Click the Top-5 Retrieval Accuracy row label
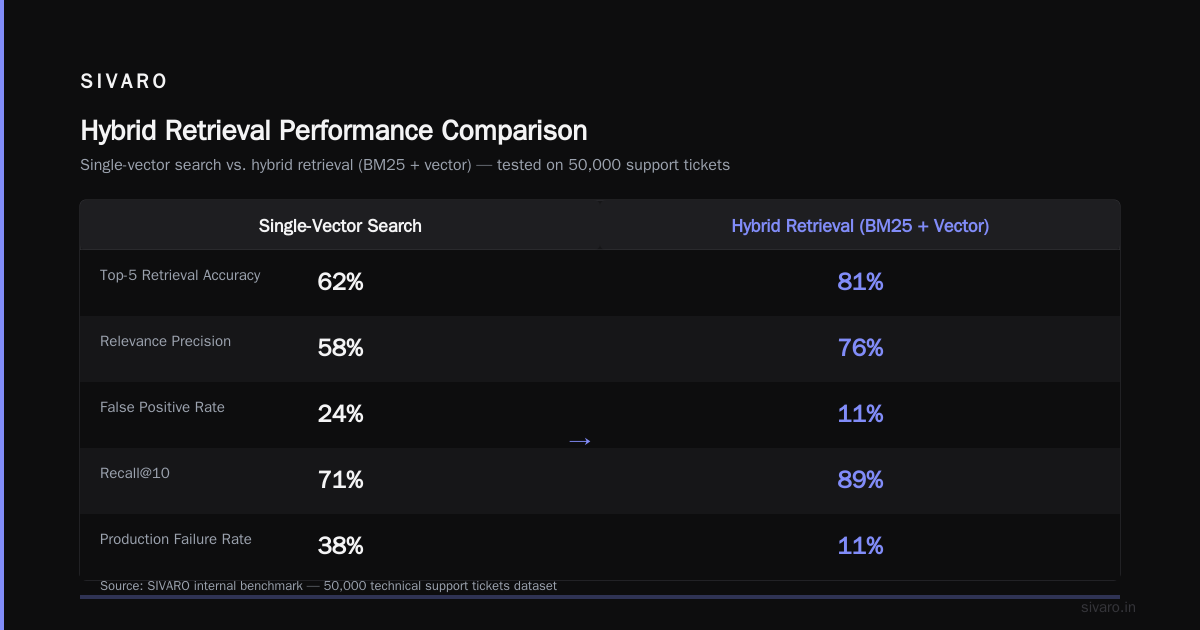This screenshot has height=630, width=1200. [180, 275]
